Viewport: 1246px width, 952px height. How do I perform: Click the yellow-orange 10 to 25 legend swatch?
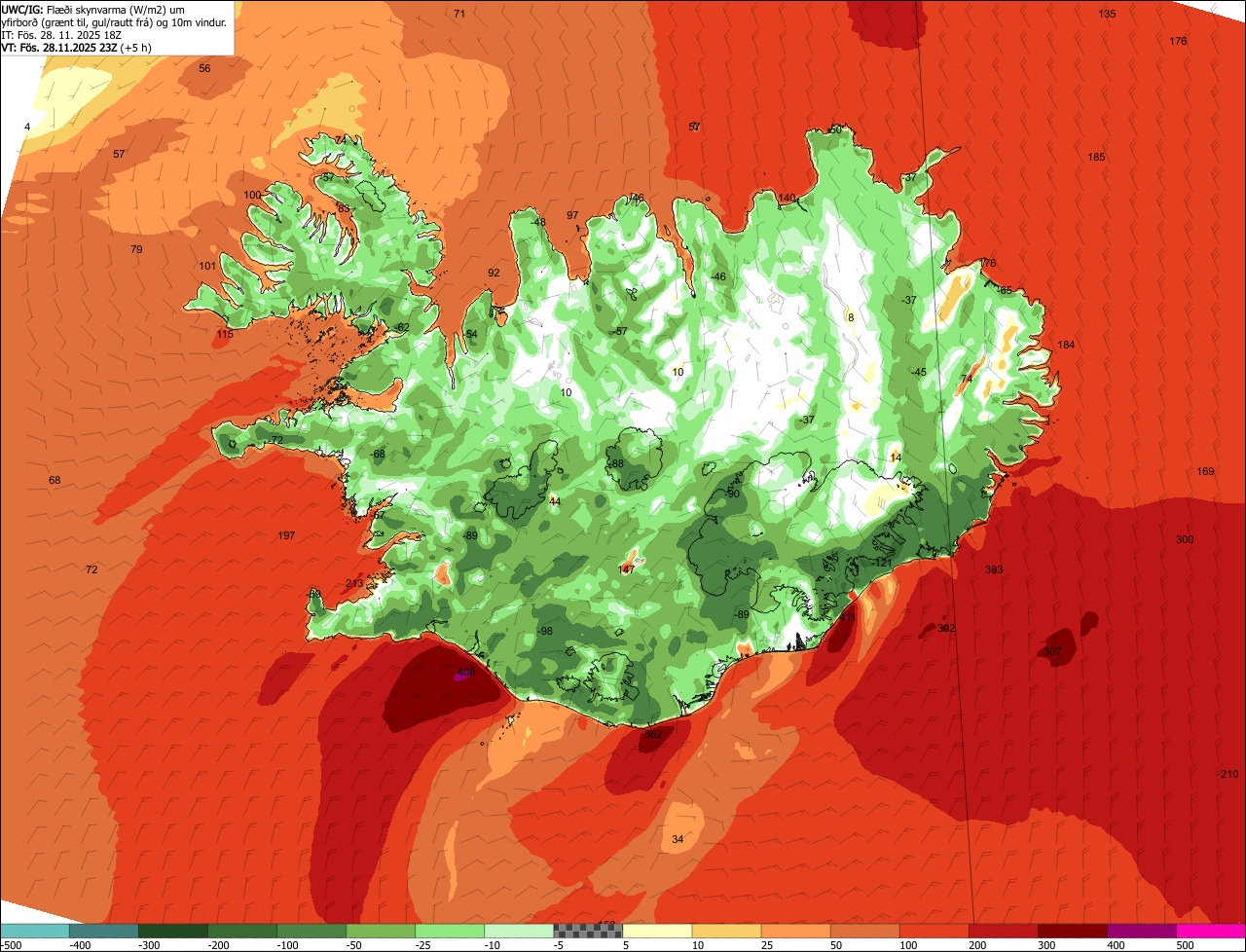click(x=726, y=931)
